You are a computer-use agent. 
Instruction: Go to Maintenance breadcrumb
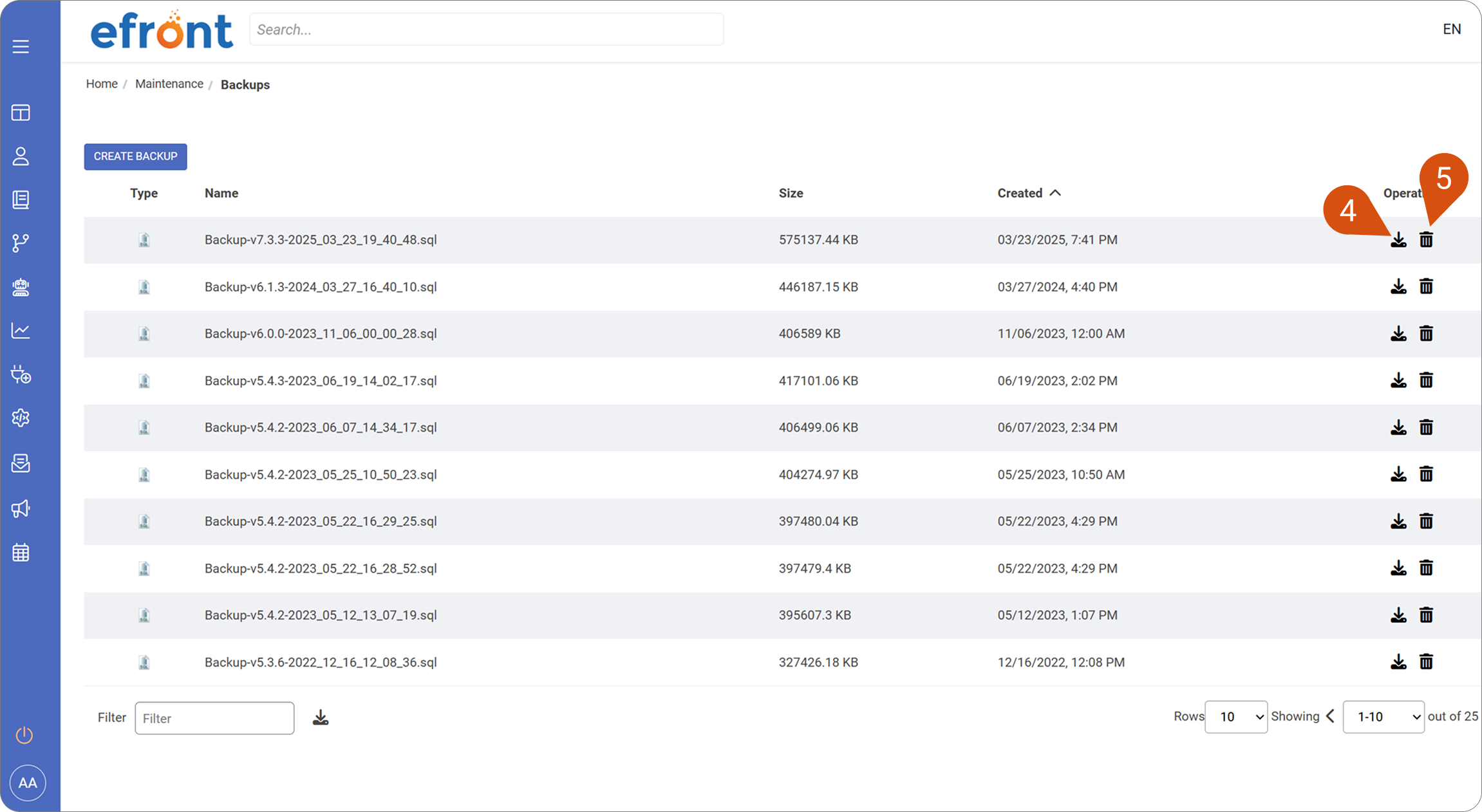tap(169, 84)
